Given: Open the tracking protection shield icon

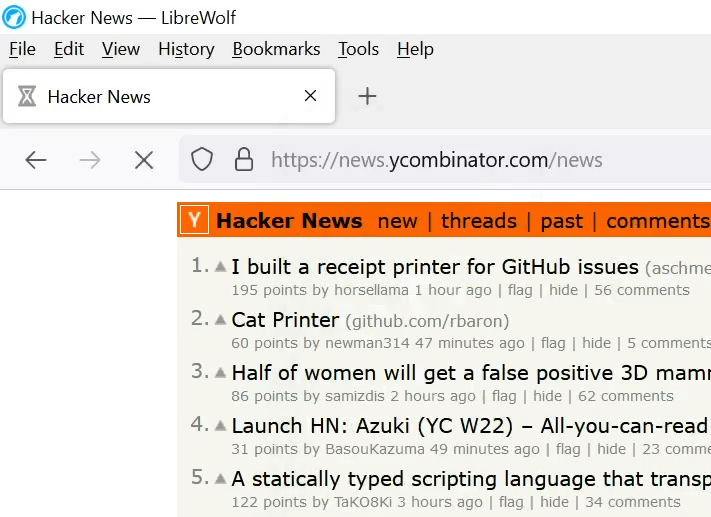Looking at the screenshot, I should coord(202,160).
